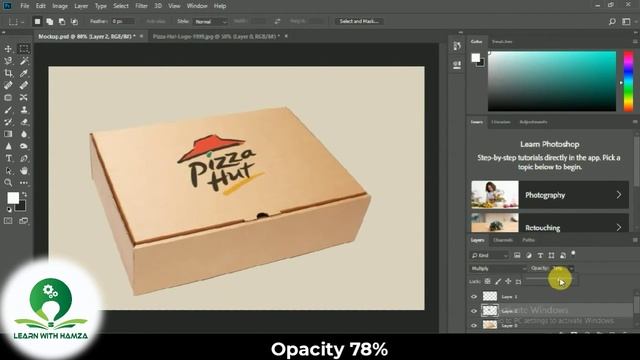Expand the Photography tutorials chevron
640x360 pixels.
[x=619, y=195]
